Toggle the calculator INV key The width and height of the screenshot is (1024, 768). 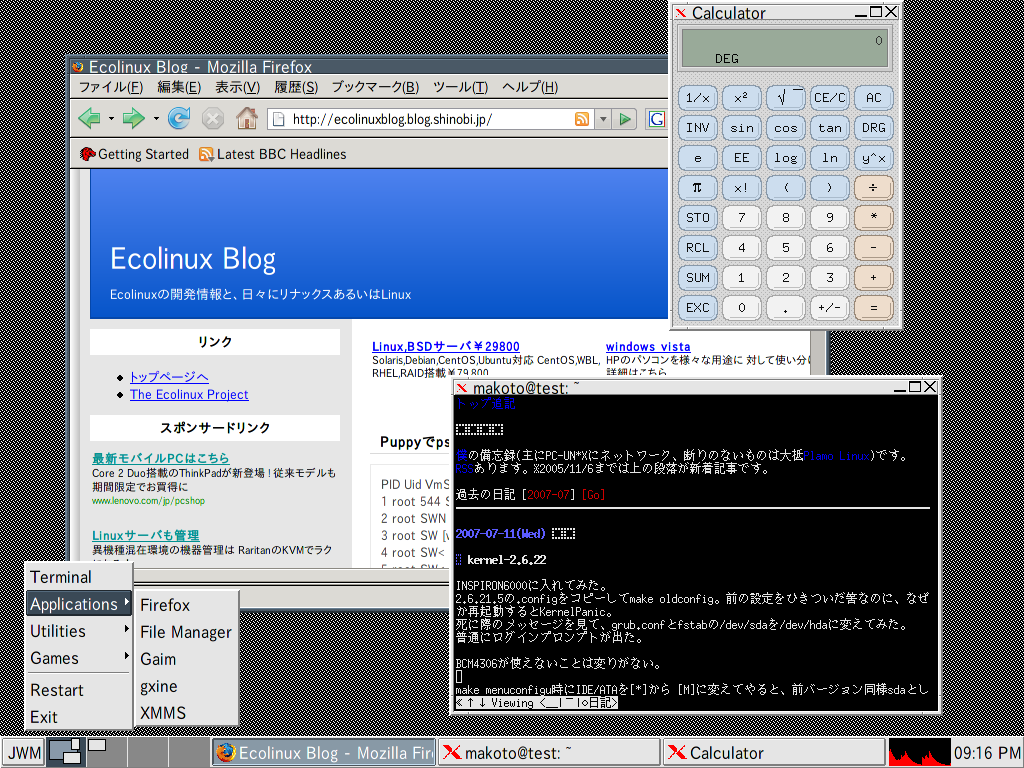(697, 128)
